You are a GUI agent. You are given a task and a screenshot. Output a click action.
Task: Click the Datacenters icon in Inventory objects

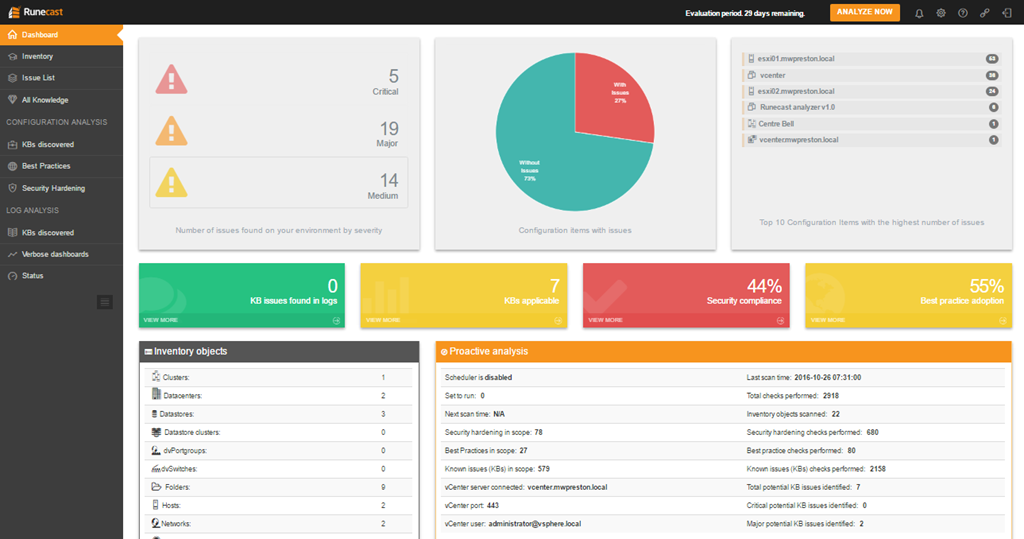(156, 394)
